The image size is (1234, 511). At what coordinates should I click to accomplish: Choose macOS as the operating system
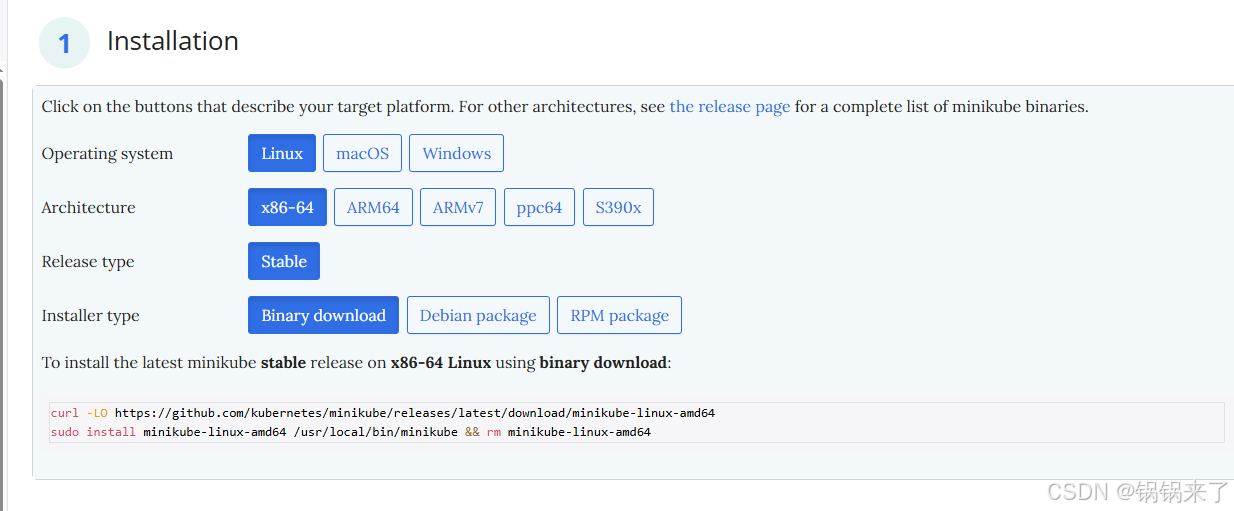(362, 153)
